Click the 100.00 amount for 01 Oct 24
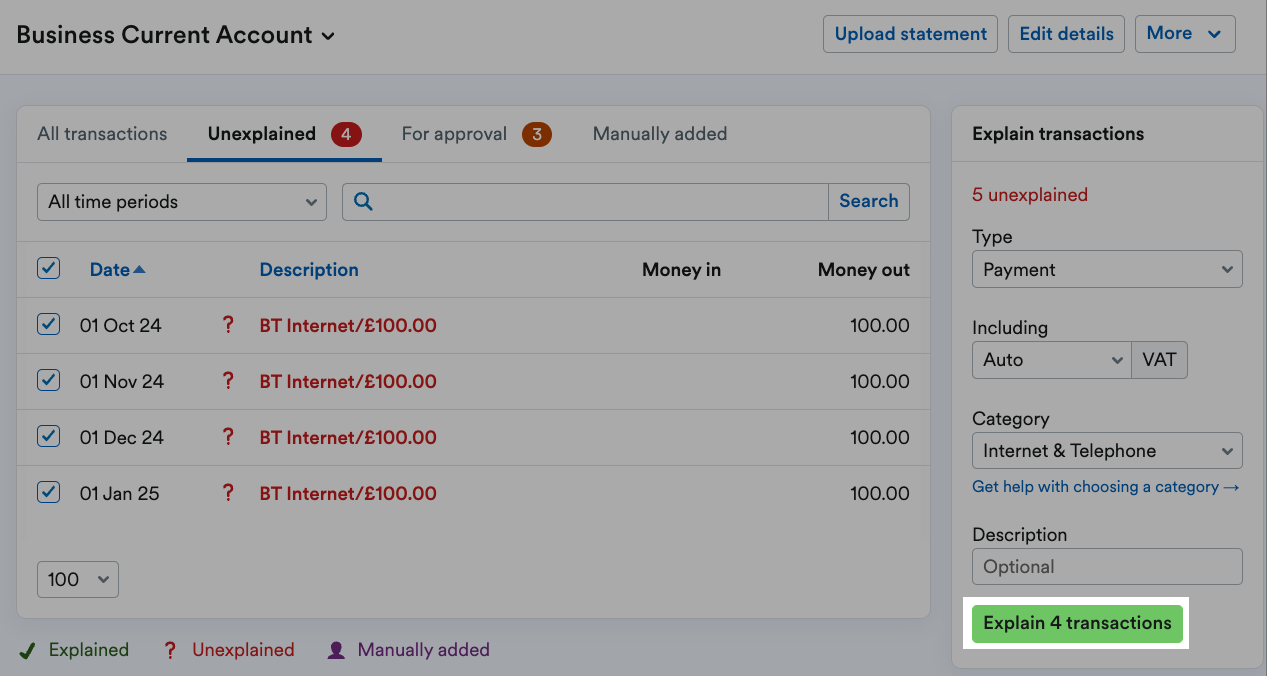This screenshot has height=676, width=1267. 880,326
